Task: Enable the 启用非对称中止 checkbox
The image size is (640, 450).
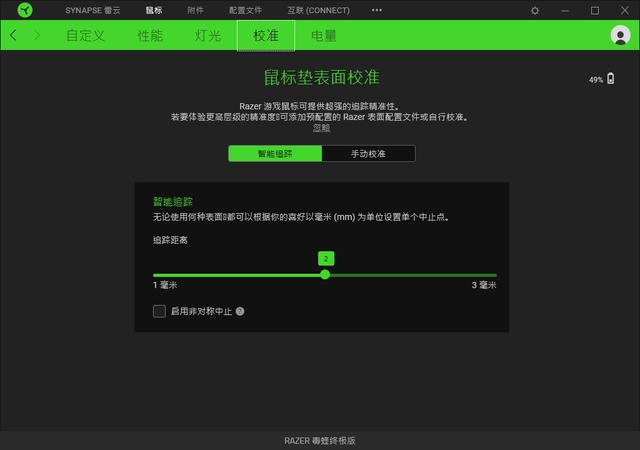Action: click(159, 311)
